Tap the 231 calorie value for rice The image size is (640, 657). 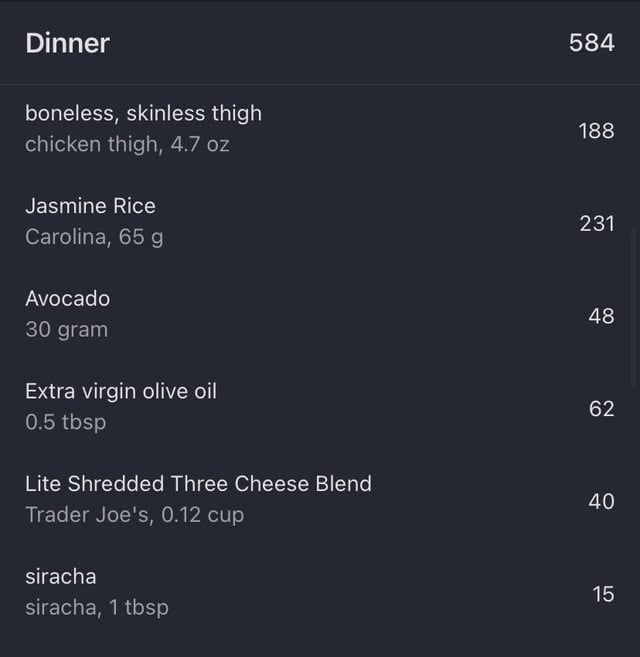pos(597,223)
